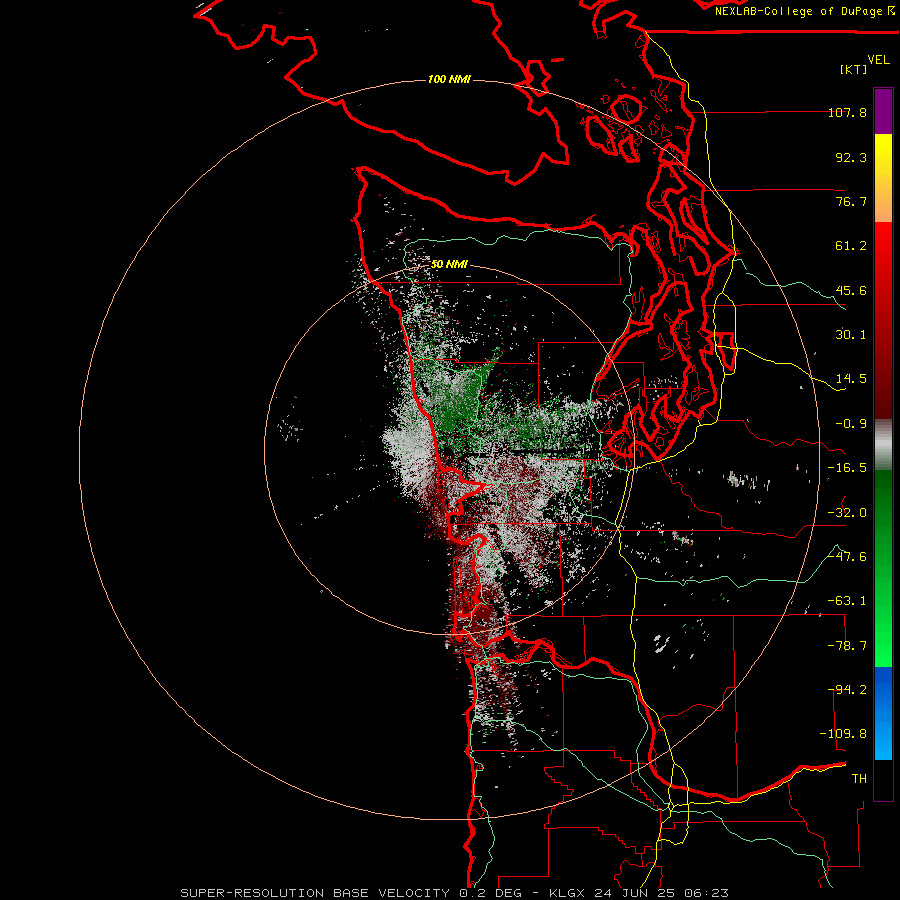The width and height of the screenshot is (900, 900).
Task: Click the NEXLAB-College of DuPage label
Action: [805, 11]
